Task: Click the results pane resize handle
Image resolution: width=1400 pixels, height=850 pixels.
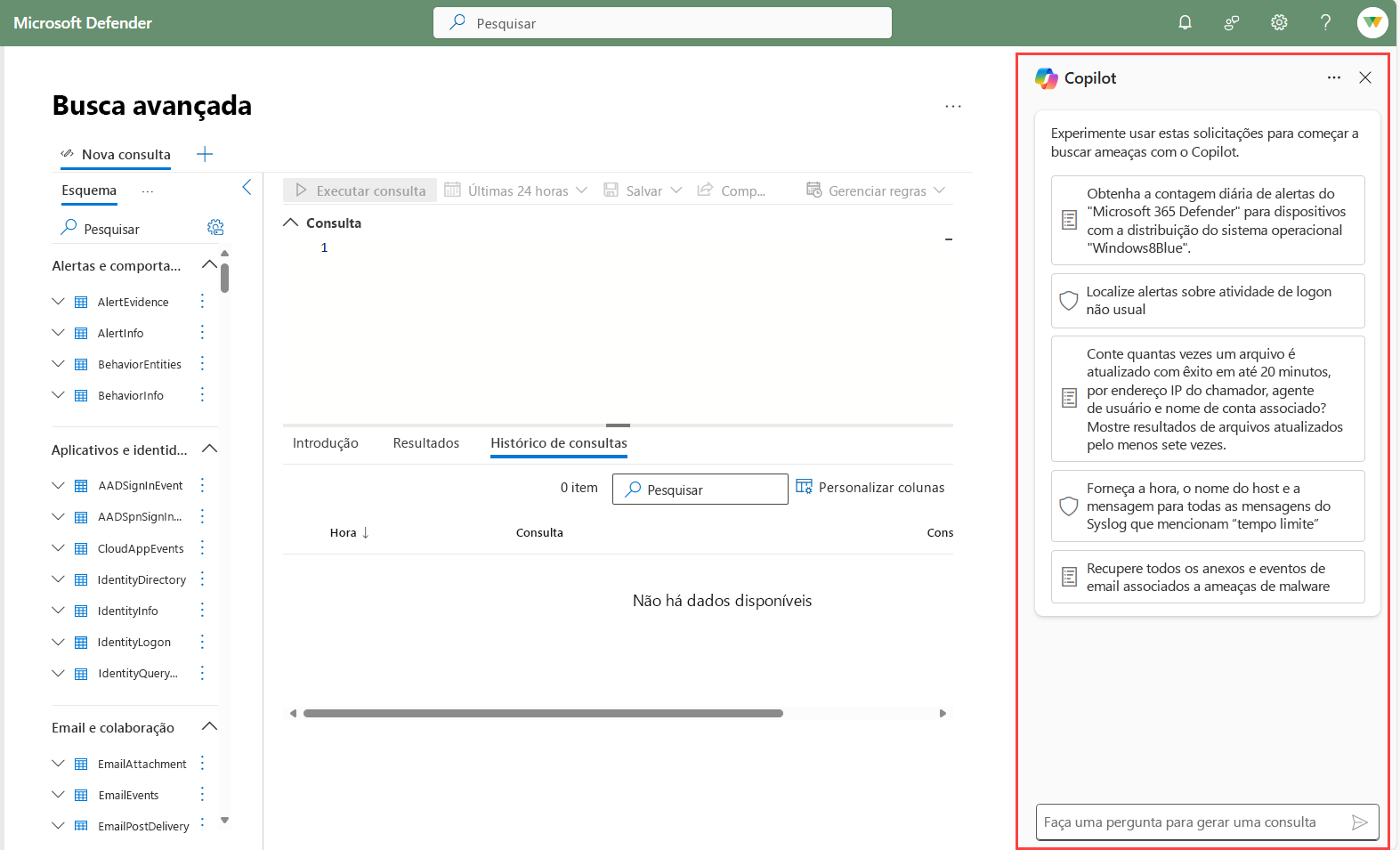Action: coord(618,425)
